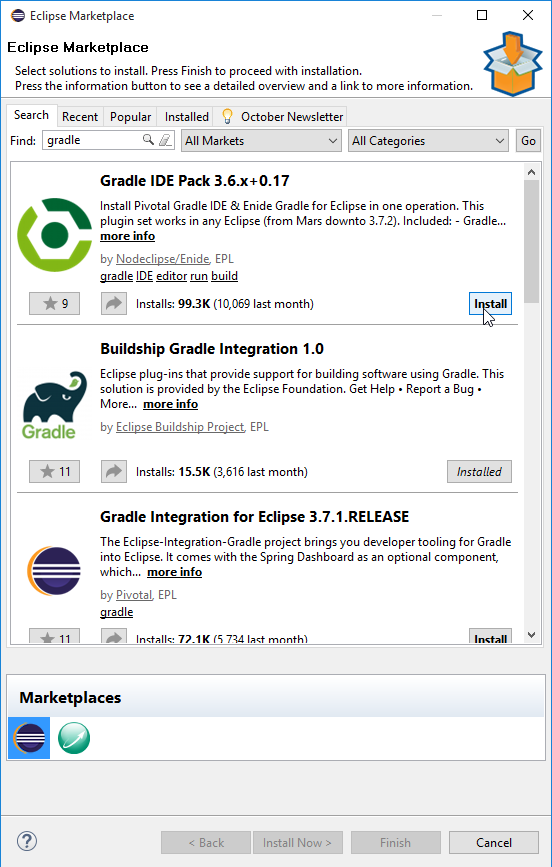This screenshot has height=867, width=552.
Task: Click the results list scrollbar thumb
Action: click(532, 242)
